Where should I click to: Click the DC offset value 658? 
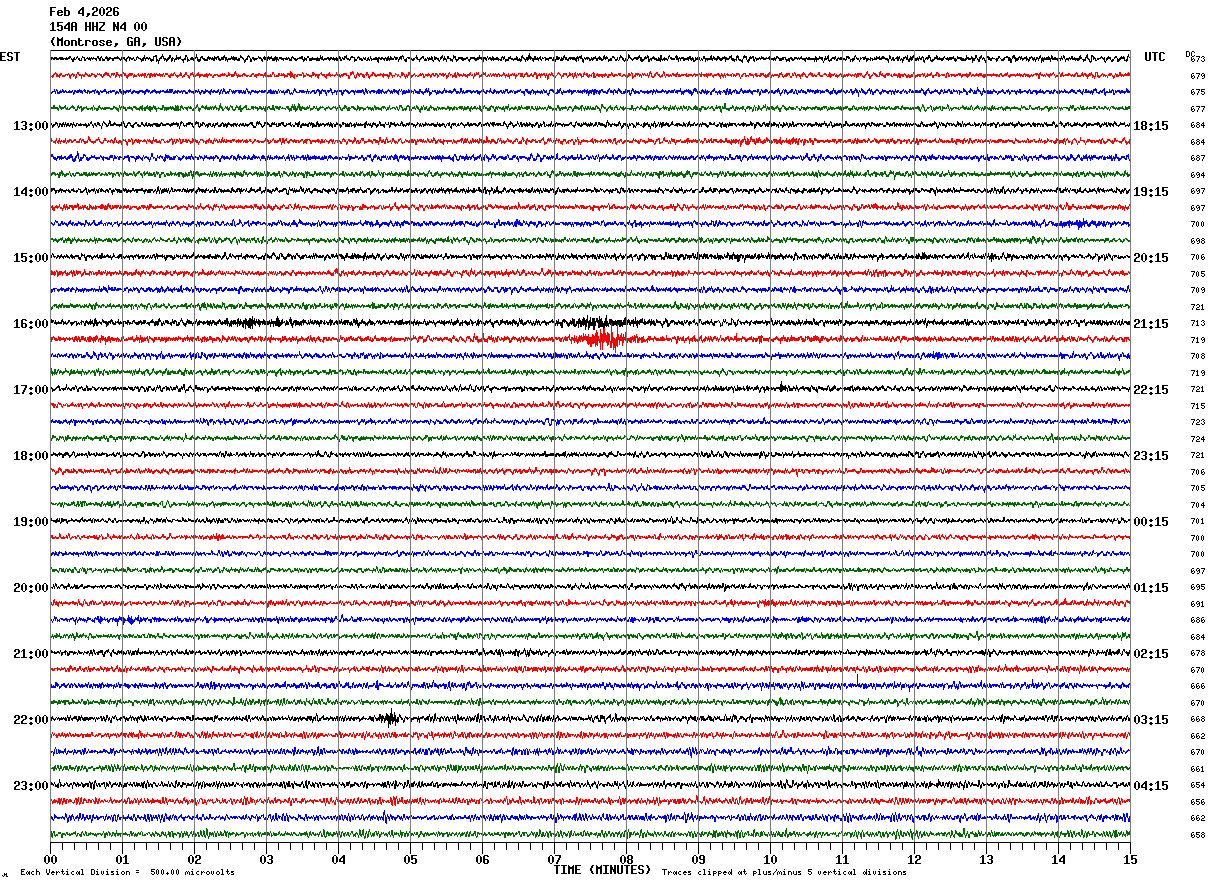click(1198, 835)
